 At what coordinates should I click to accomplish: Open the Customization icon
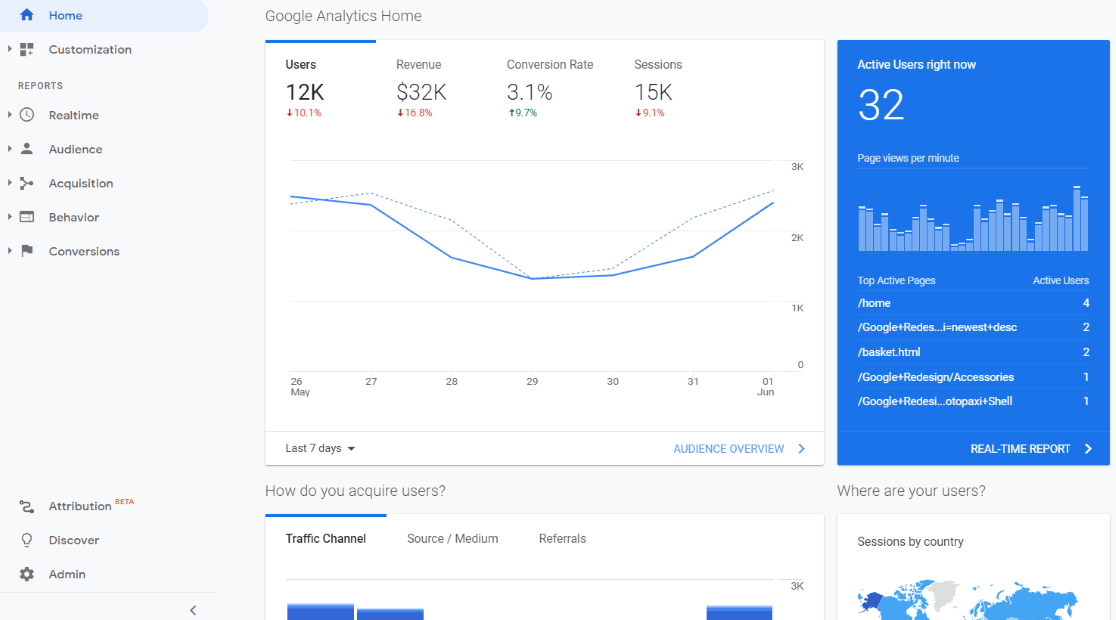27,49
